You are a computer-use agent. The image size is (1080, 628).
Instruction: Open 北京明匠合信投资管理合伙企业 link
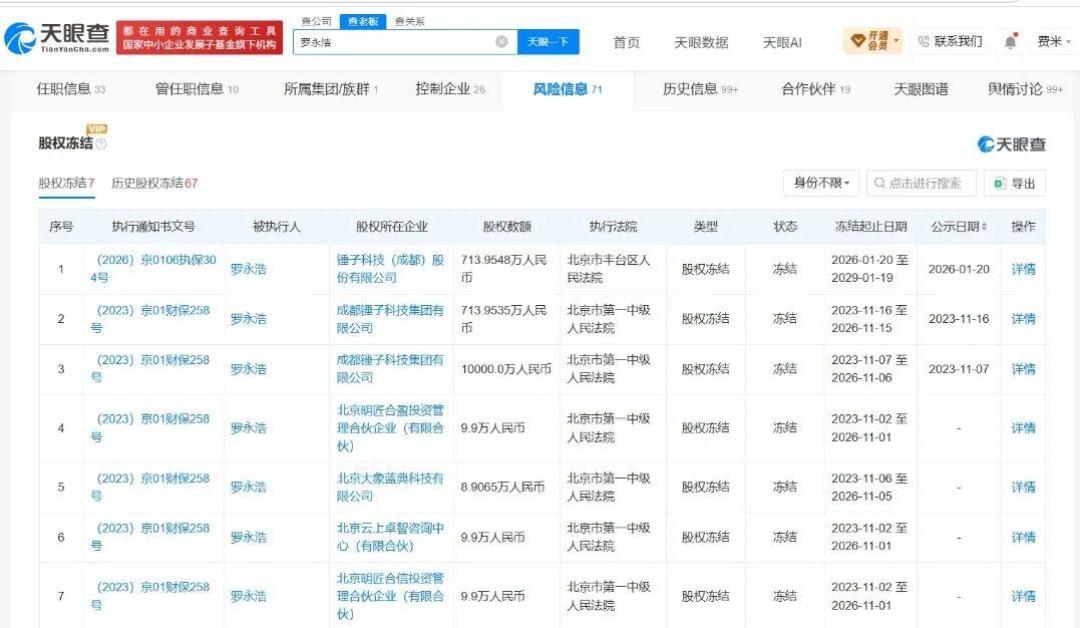coord(390,596)
